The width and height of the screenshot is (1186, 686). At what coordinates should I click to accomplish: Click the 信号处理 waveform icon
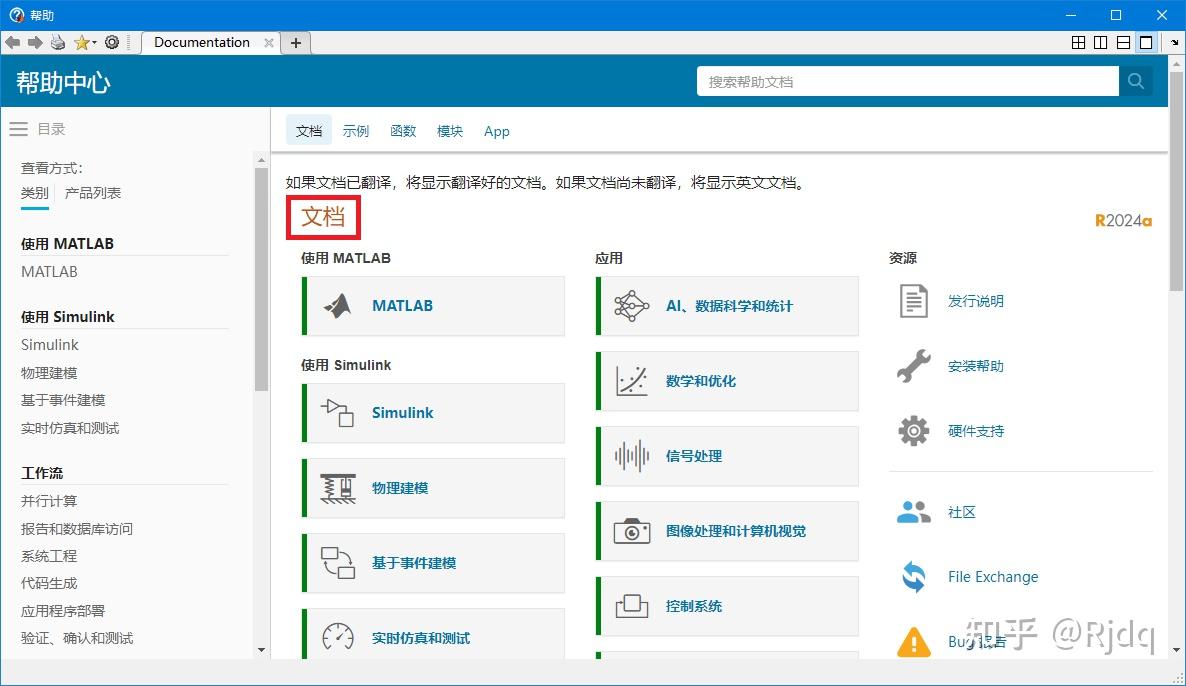coord(630,456)
